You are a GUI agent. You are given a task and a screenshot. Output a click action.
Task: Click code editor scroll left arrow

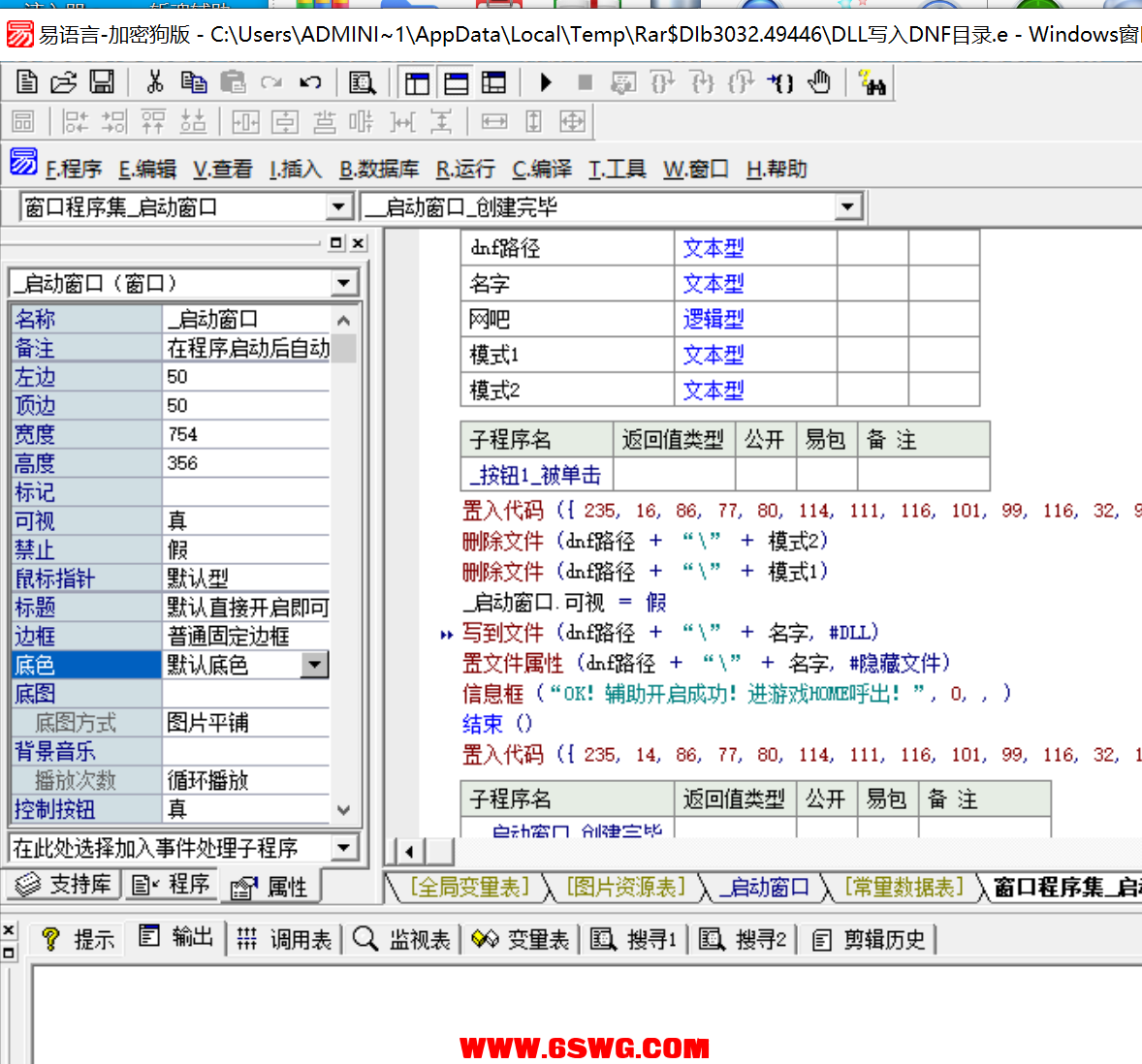(x=409, y=852)
